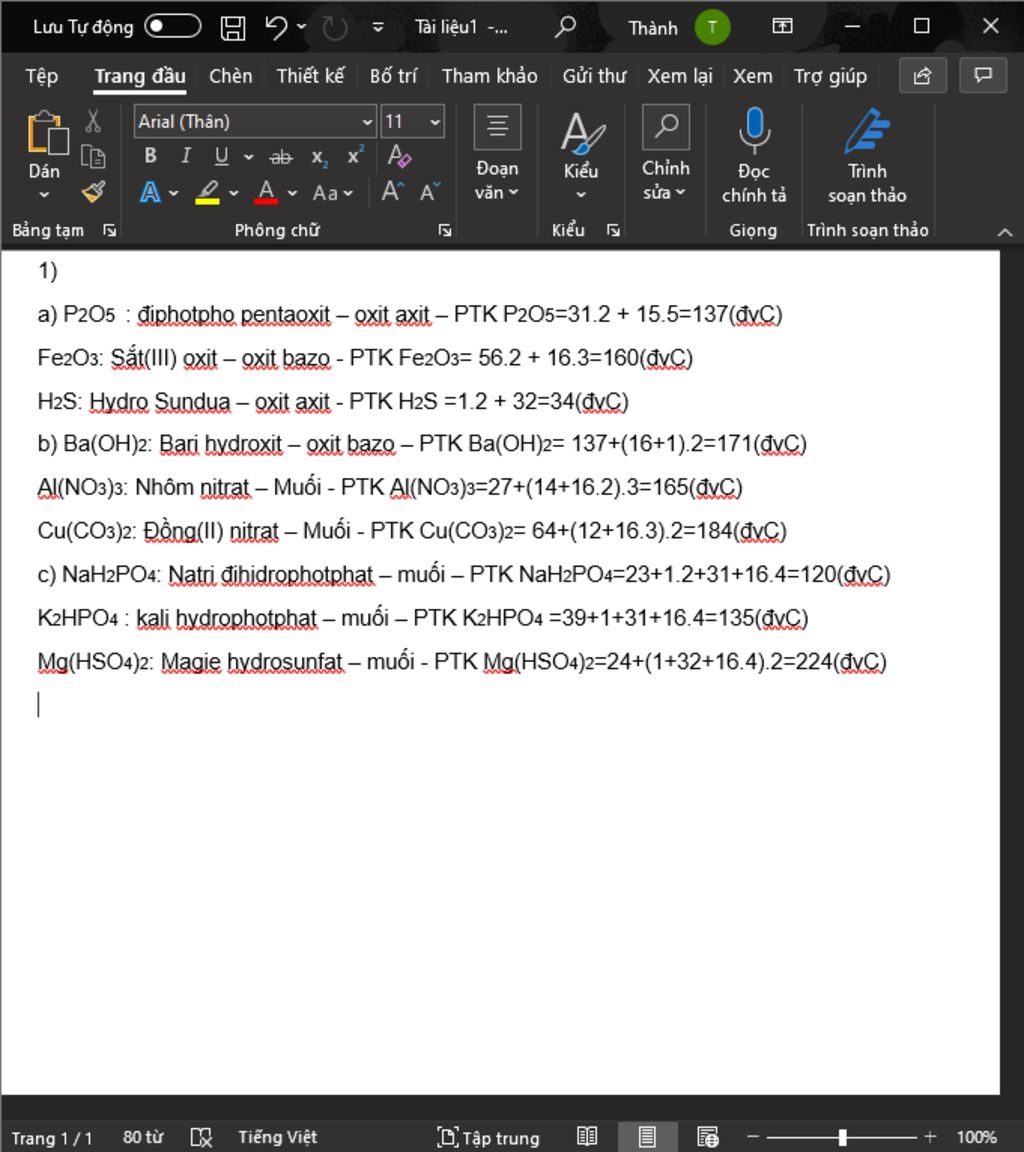Image resolution: width=1024 pixels, height=1152 pixels.
Task: Click the Dán paste clipboard icon
Action: click(x=46, y=133)
